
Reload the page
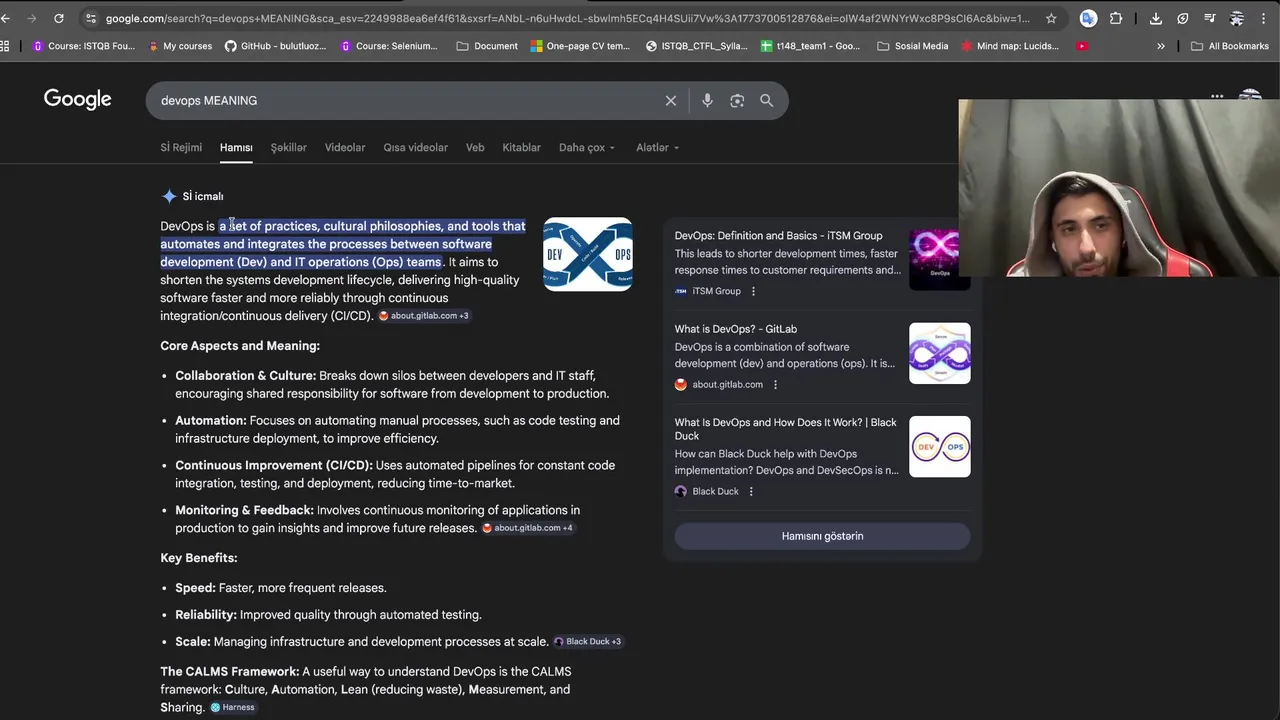(59, 18)
